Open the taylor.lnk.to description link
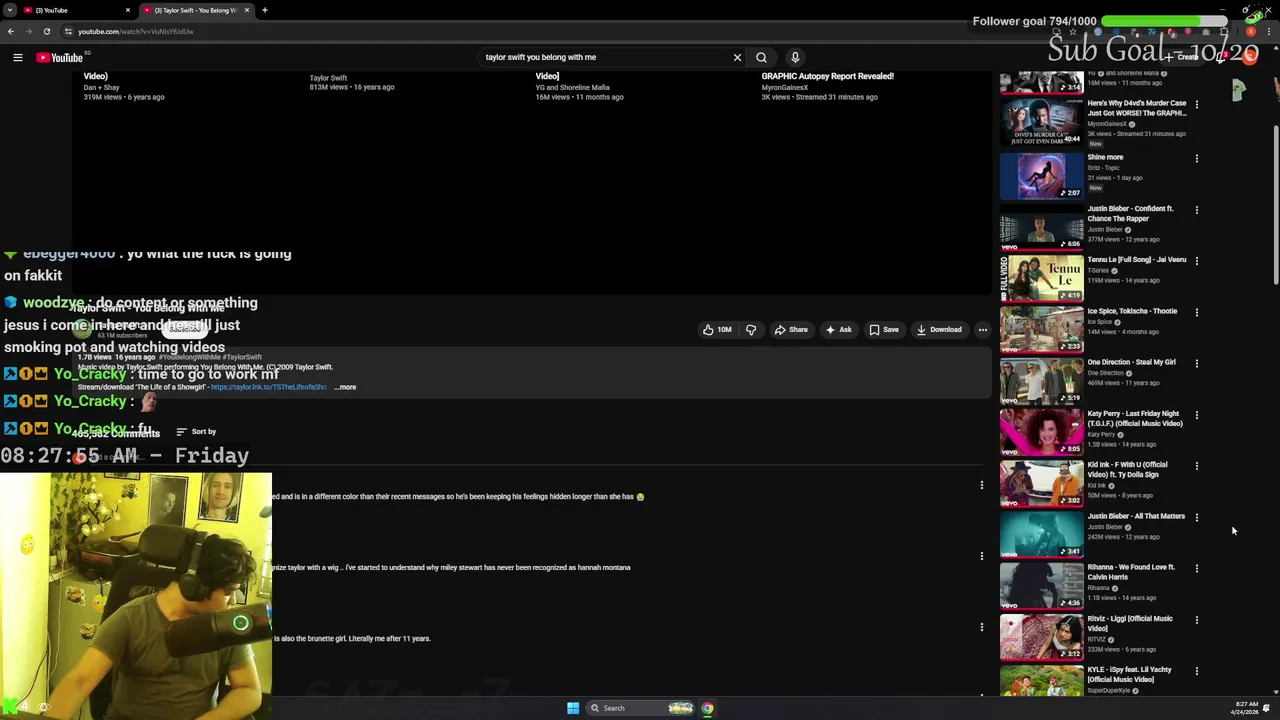Viewport: 1280px width, 720px height. point(268,387)
